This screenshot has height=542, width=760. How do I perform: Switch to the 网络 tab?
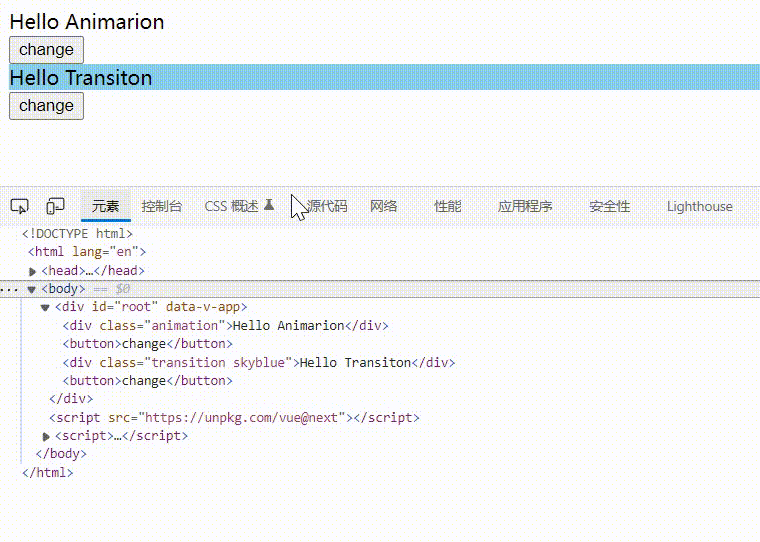(x=384, y=206)
